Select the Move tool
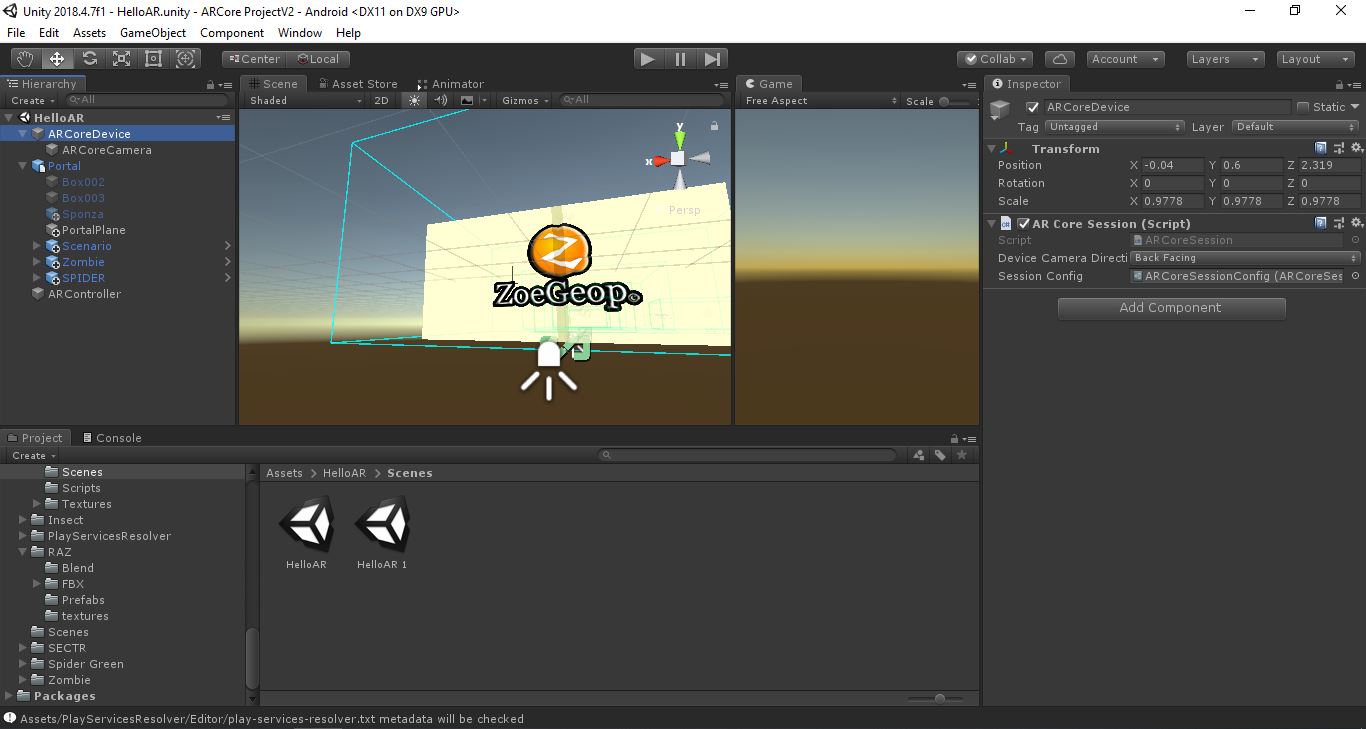 tap(57, 59)
